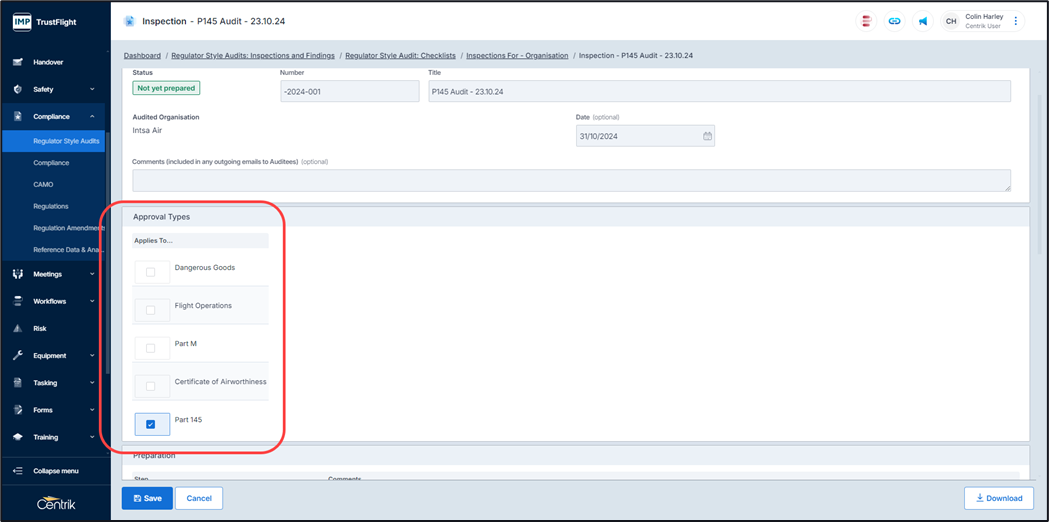
Task: Check the Certificate of Airworthiness box
Action: (x=151, y=386)
